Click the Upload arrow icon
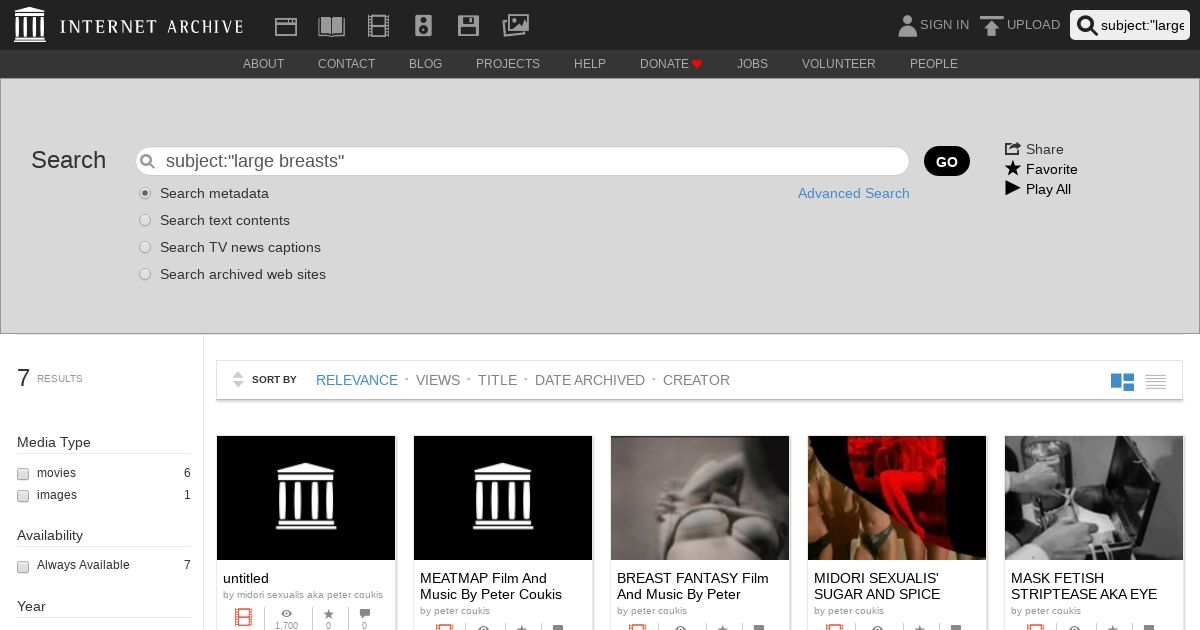Image resolution: width=1200 pixels, height=630 pixels. pos(991,26)
